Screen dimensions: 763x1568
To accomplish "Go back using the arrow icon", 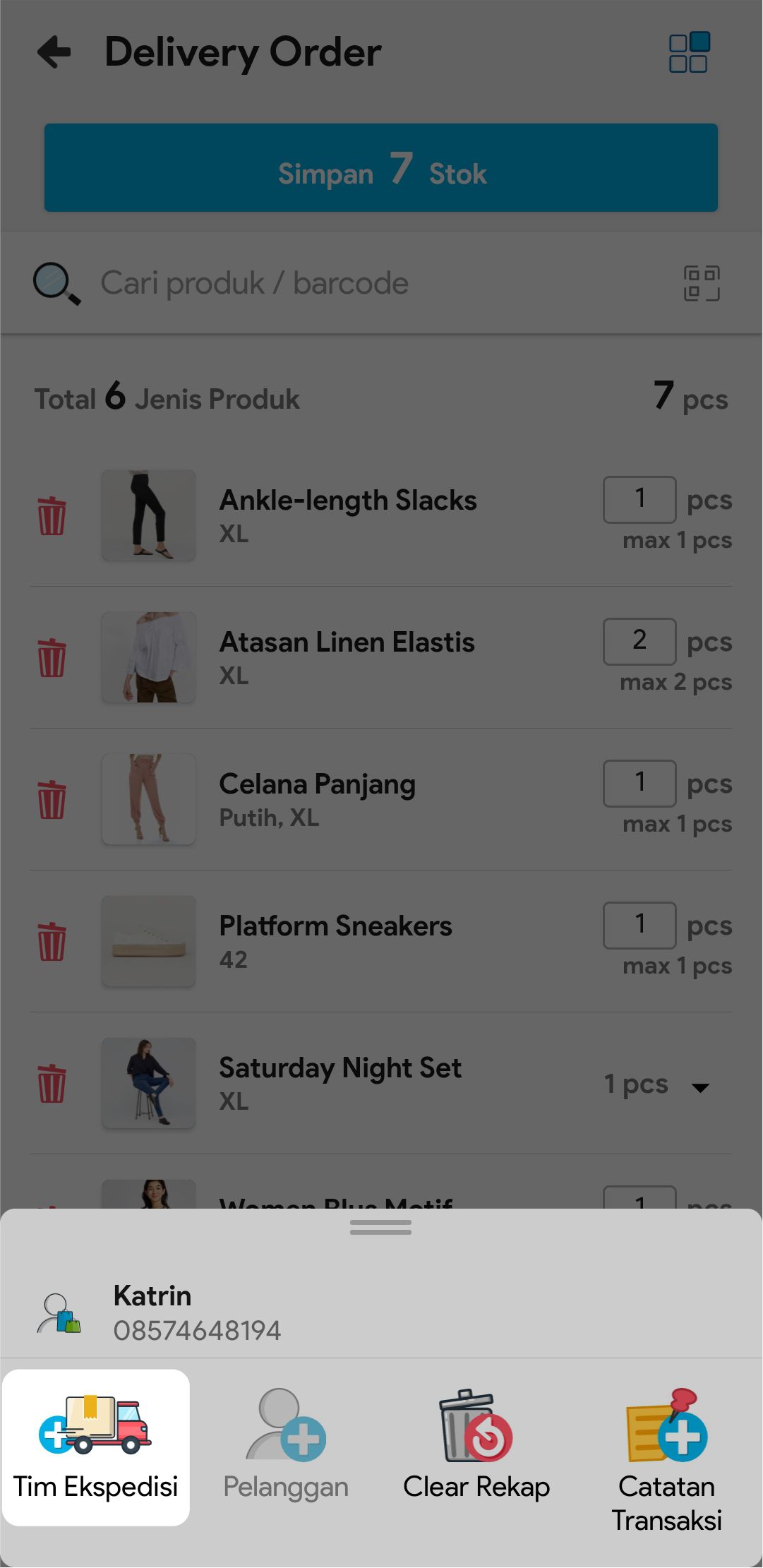I will click(54, 52).
